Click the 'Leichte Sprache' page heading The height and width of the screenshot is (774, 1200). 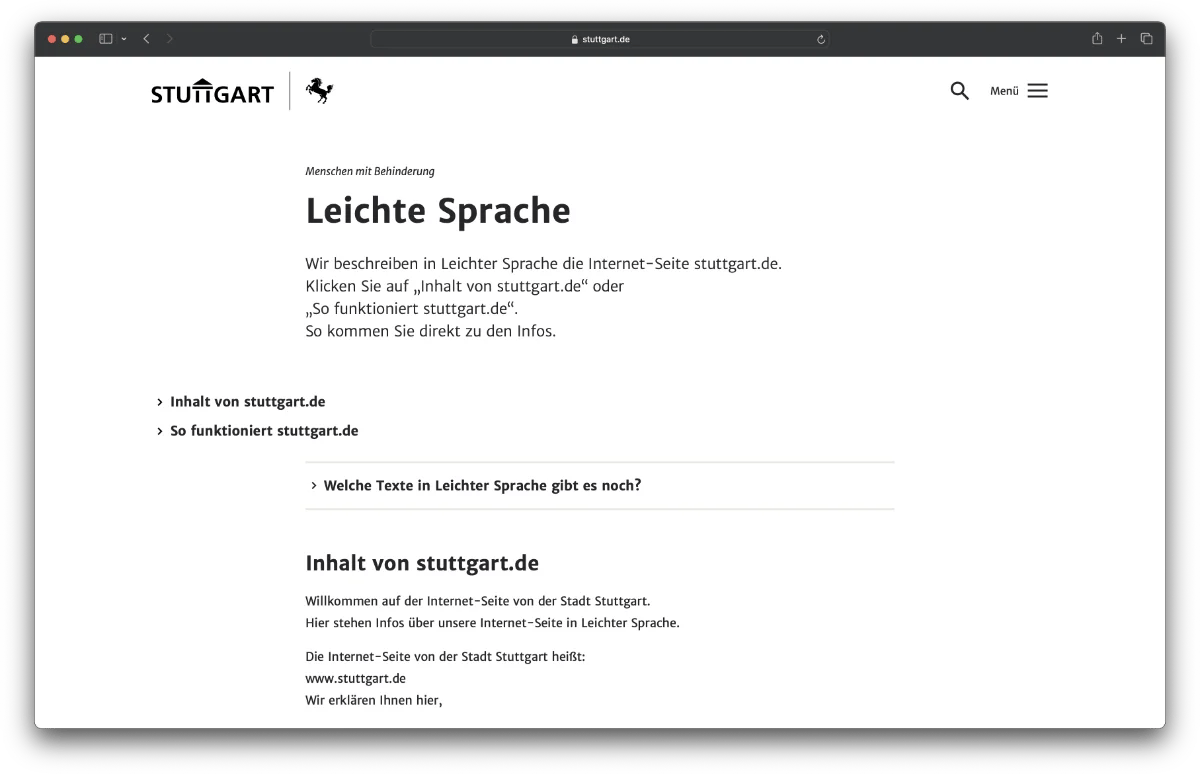pyautogui.click(x=438, y=212)
